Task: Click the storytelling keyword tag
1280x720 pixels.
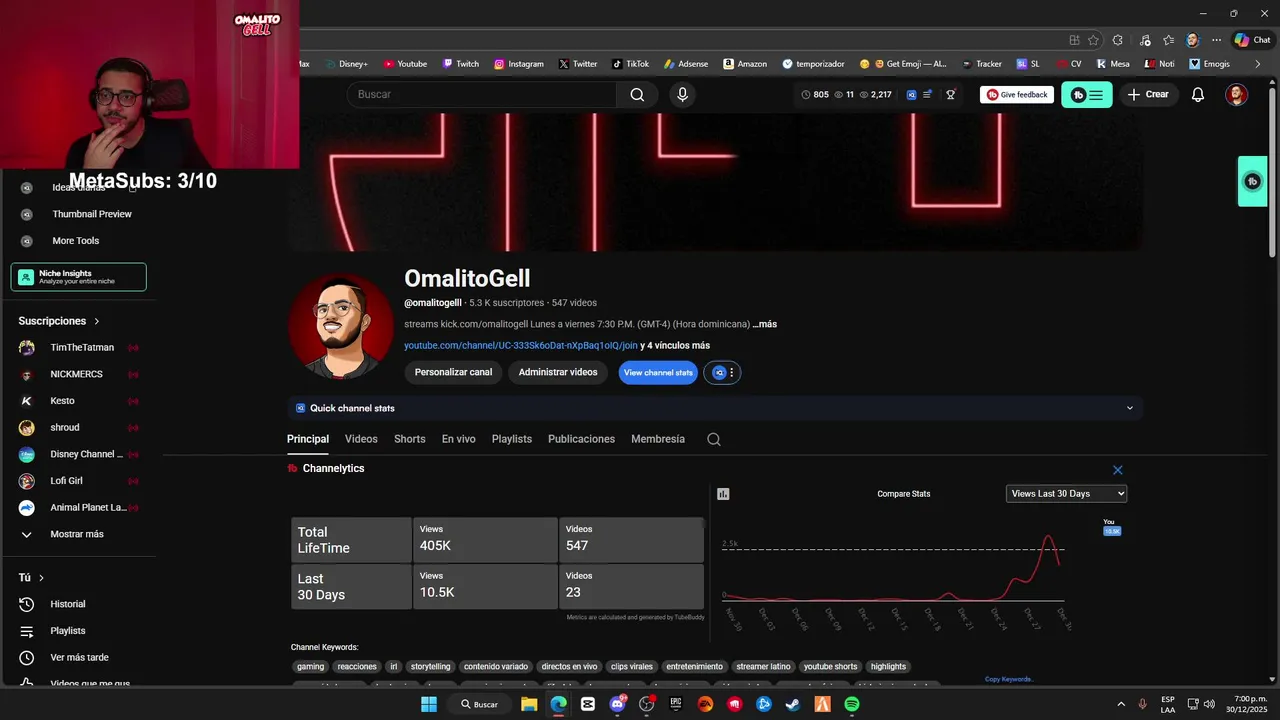Action: click(x=431, y=667)
